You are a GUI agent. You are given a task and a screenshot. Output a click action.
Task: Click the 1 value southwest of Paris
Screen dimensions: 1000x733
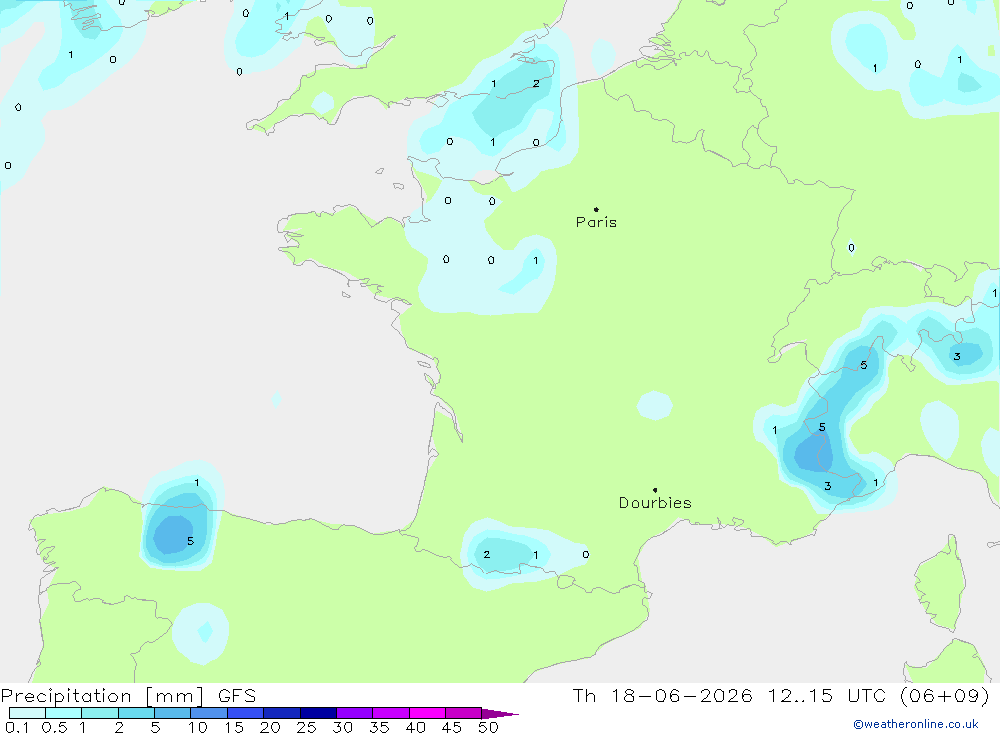coord(536,260)
